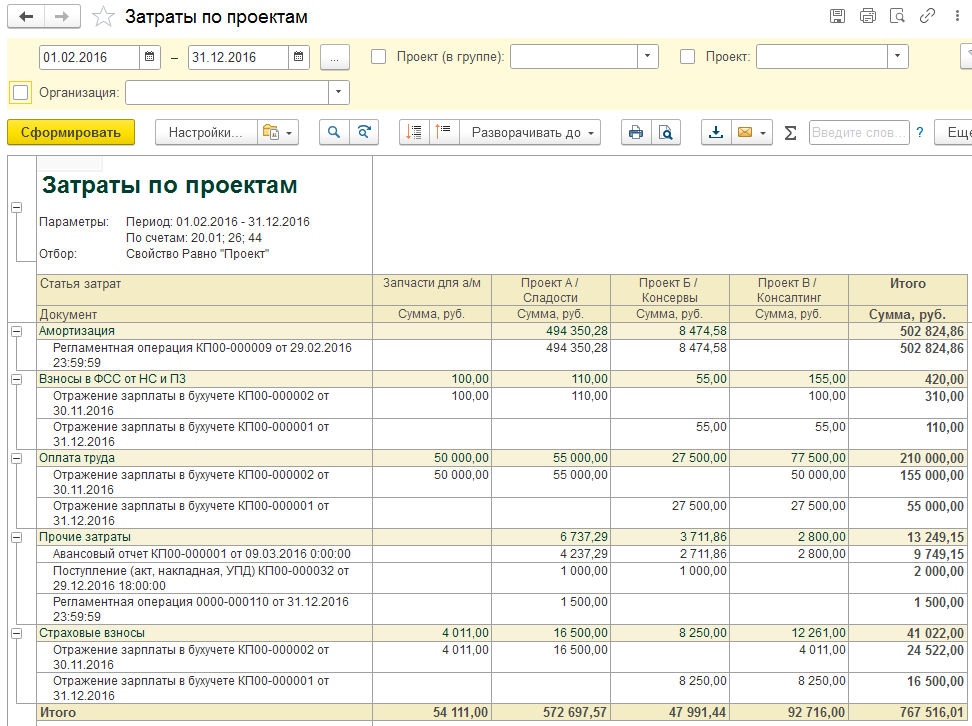Enable the Организация checkbox
Image resolution: width=972 pixels, height=726 pixels.
click(20, 93)
